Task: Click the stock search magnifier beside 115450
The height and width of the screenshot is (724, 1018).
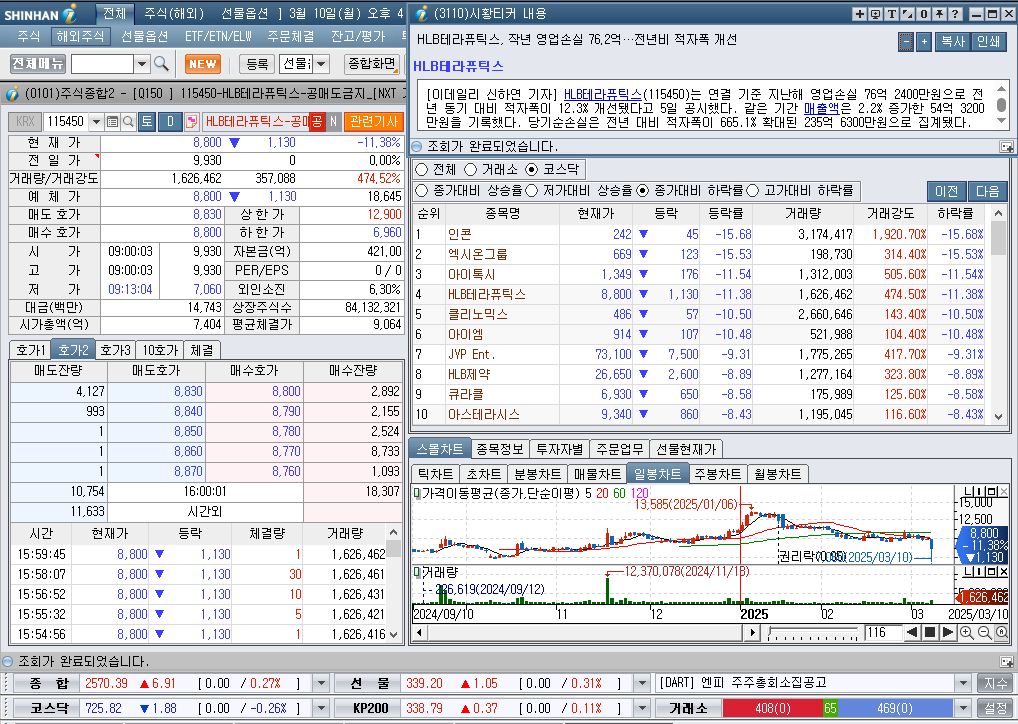Action: point(128,121)
